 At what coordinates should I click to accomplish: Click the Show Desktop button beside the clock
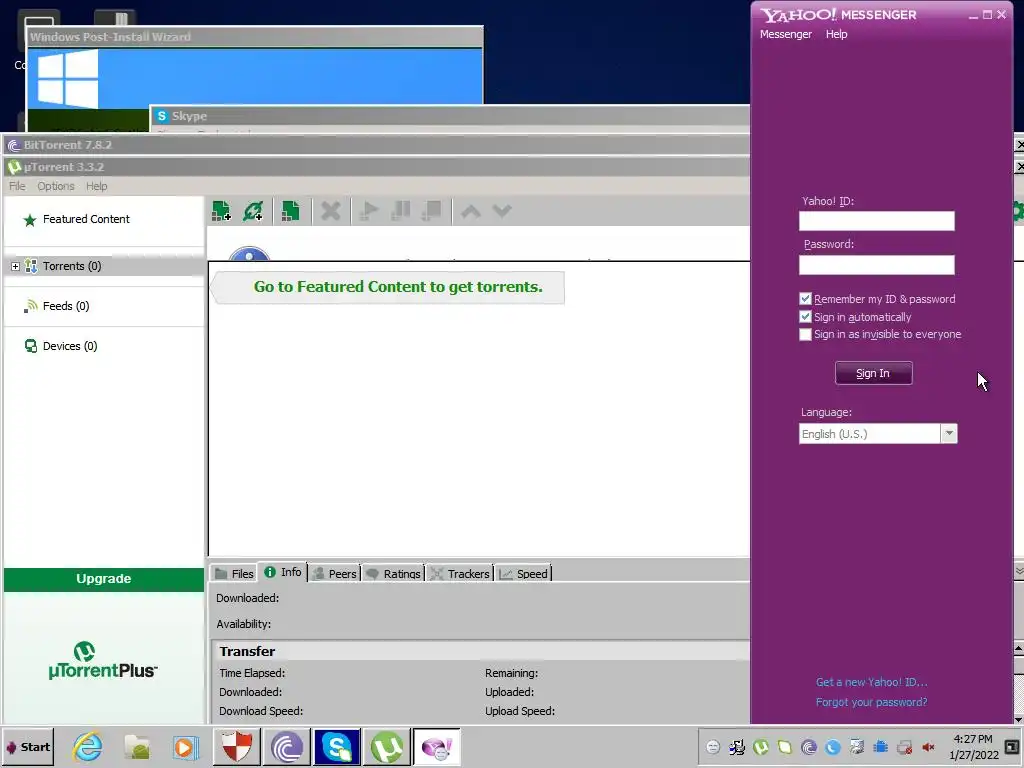tap(1012, 747)
